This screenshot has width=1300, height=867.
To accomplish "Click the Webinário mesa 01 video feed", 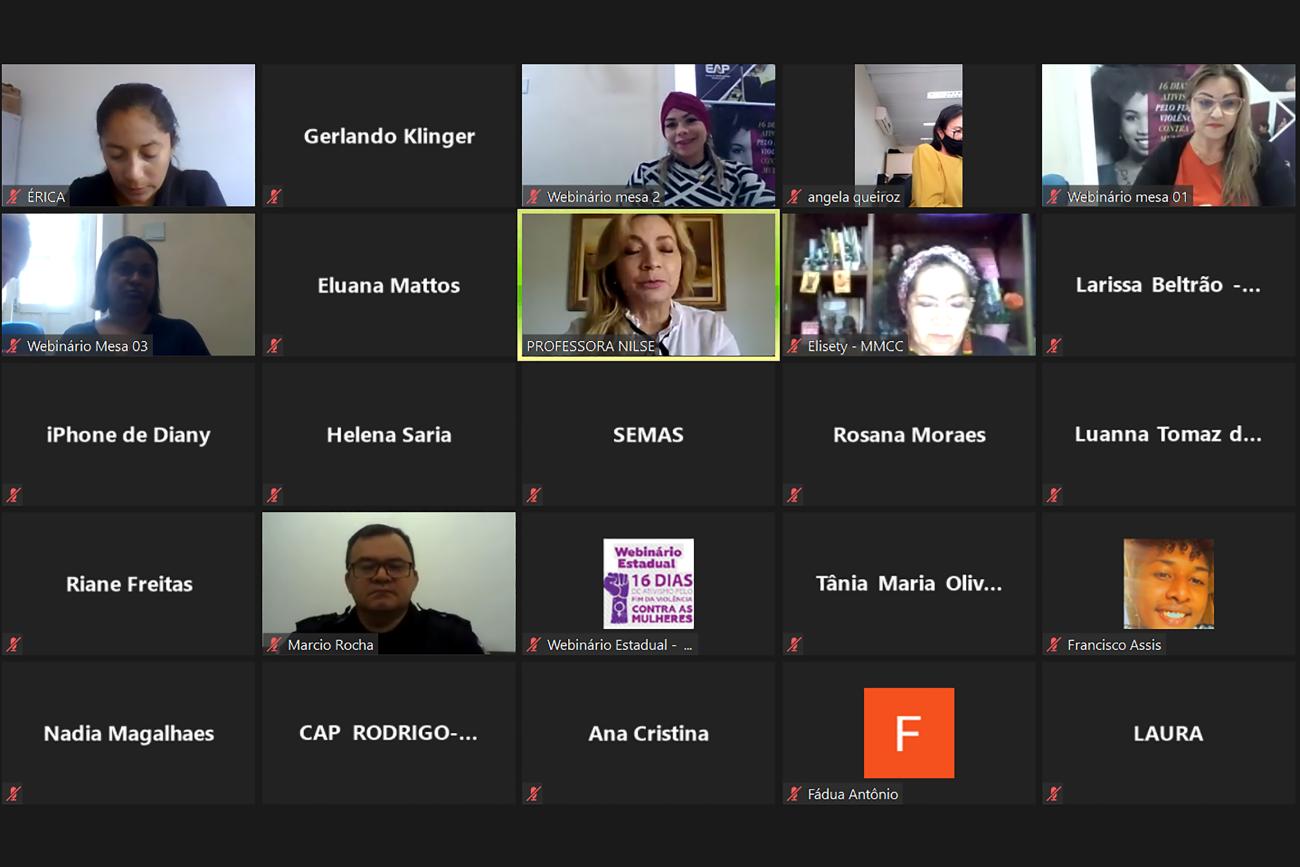I will (1168, 135).
